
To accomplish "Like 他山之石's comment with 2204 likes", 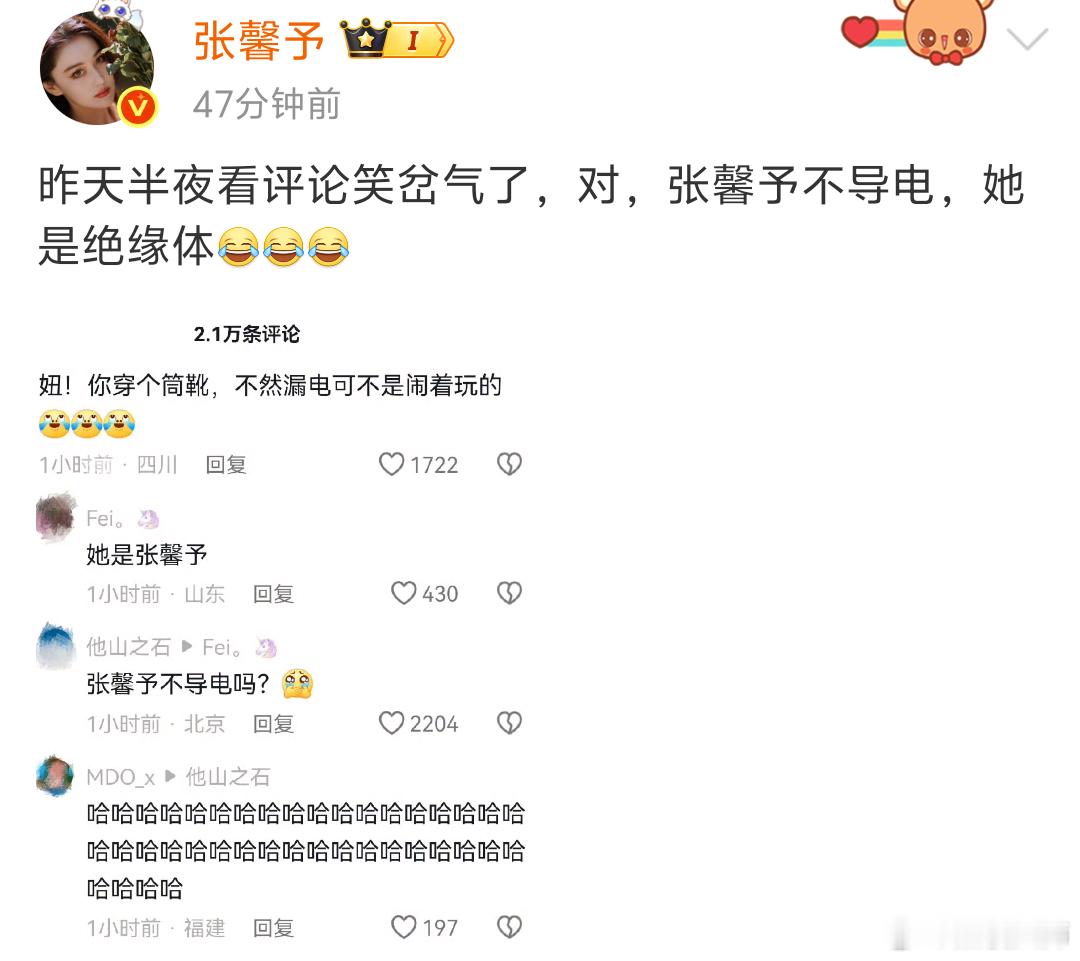I will click(x=391, y=723).
